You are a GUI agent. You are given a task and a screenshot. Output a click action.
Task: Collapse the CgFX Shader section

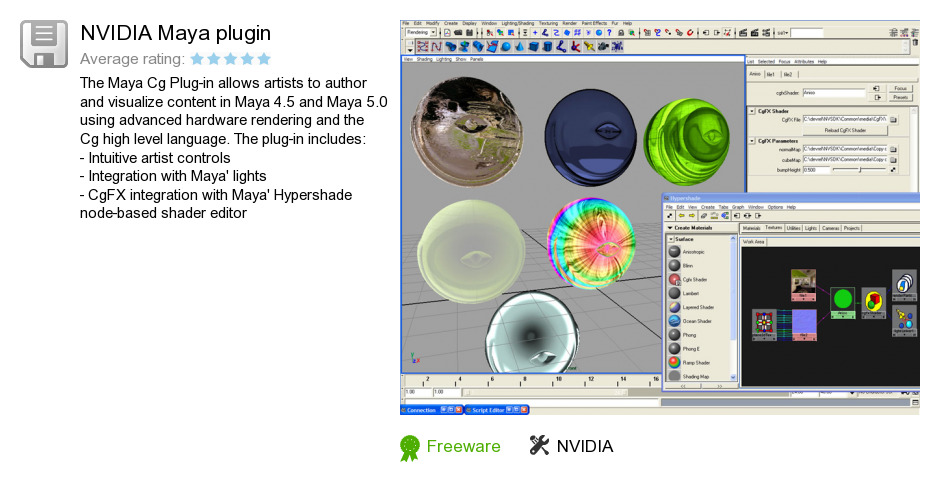click(x=752, y=111)
